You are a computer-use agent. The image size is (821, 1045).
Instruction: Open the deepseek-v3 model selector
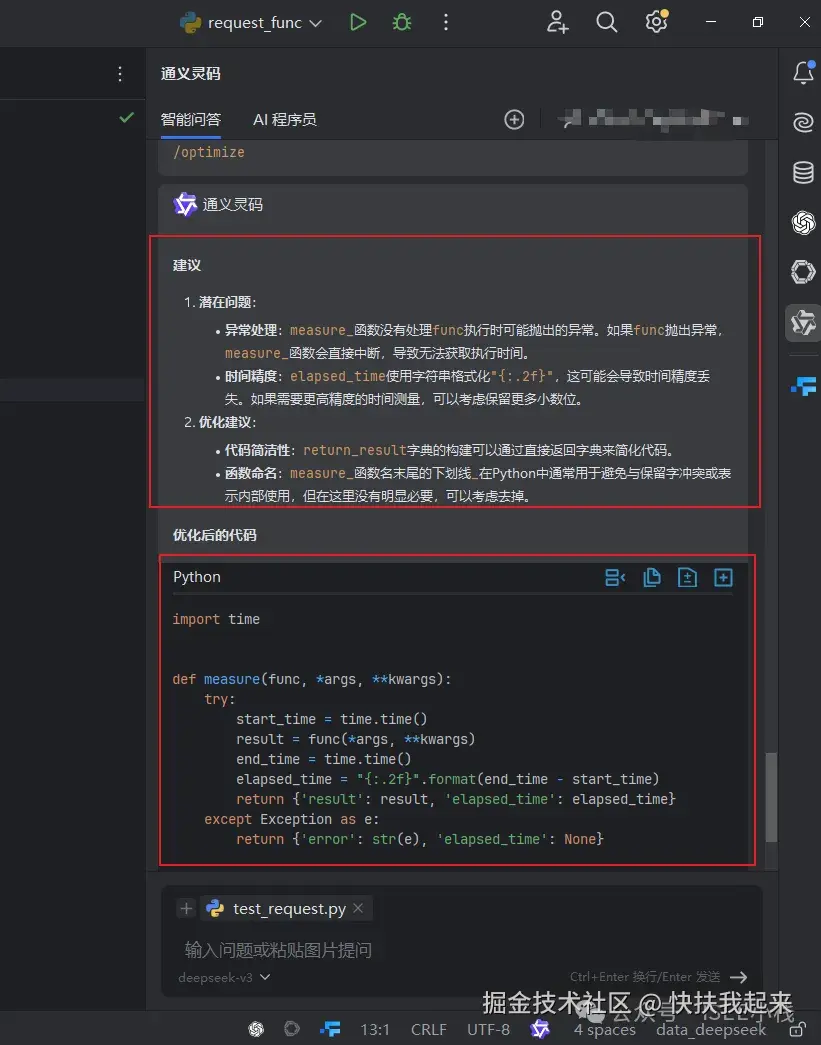click(224, 977)
